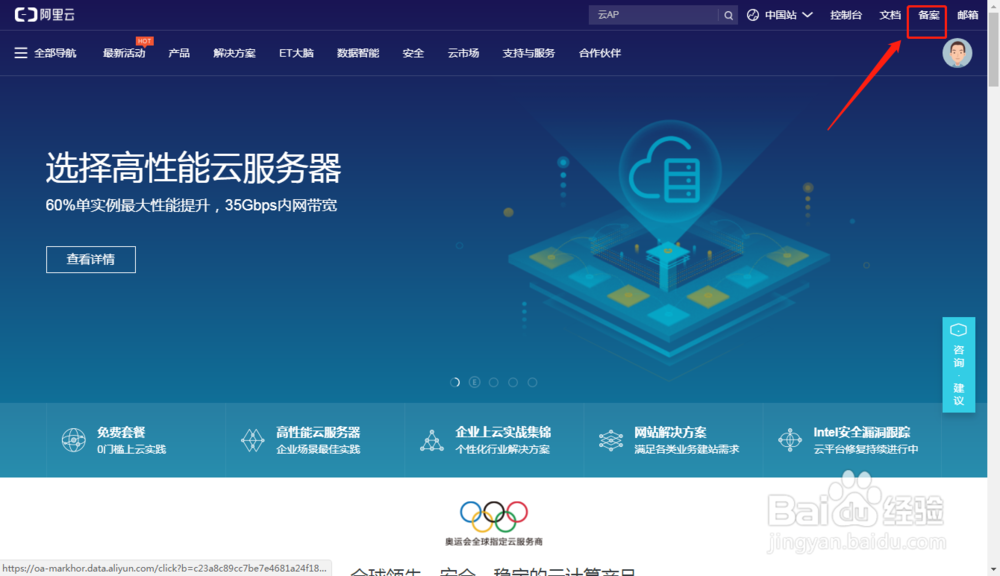This screenshot has width=1000, height=576.
Task: Open the 产品 menu
Action: 179,53
